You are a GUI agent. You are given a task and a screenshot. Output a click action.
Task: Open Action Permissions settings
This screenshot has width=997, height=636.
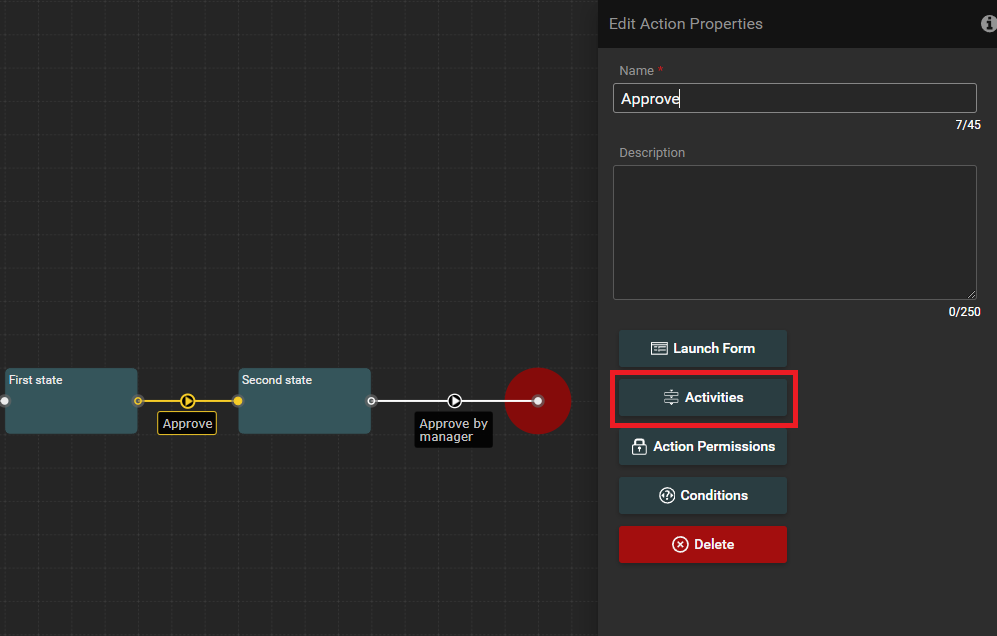703,446
